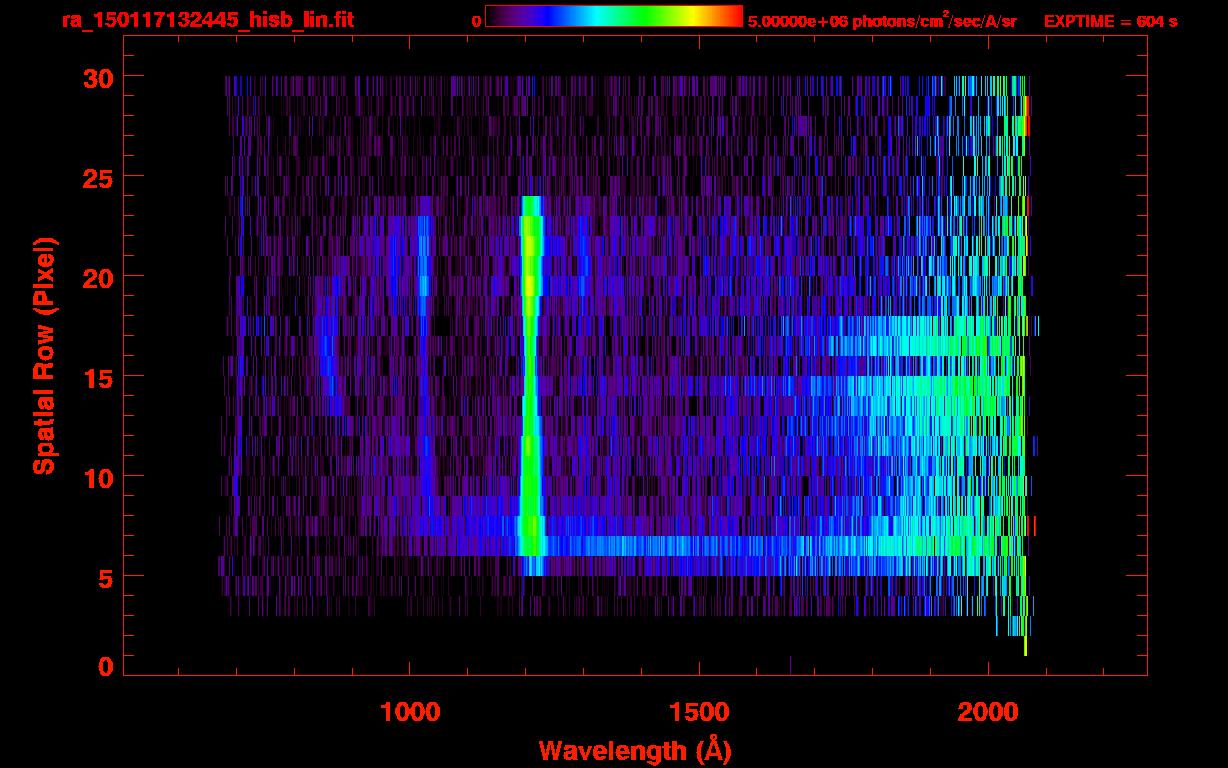This screenshot has height=768, width=1228.
Task: Click the ra_150117132445_hisb_lin.fit filename title
Action: click(x=206, y=20)
